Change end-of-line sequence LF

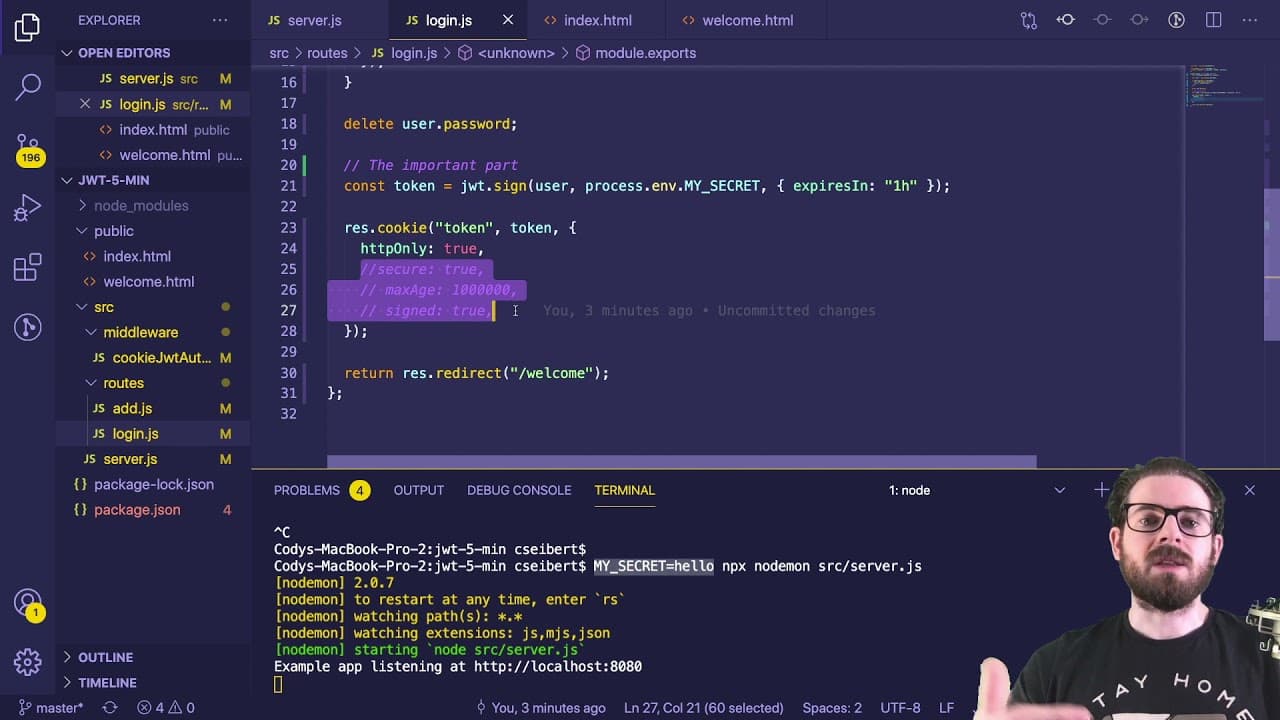(x=946, y=708)
